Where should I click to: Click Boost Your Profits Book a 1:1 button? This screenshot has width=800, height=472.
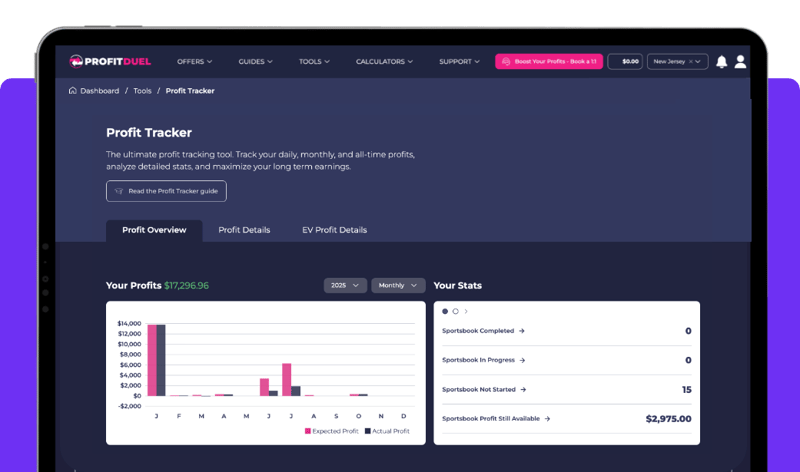point(549,61)
